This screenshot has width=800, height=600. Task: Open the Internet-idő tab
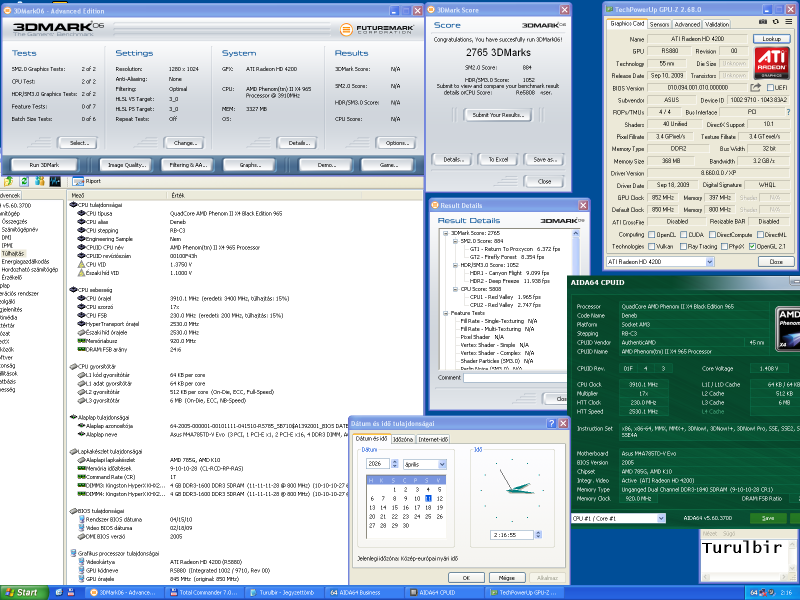click(x=434, y=439)
